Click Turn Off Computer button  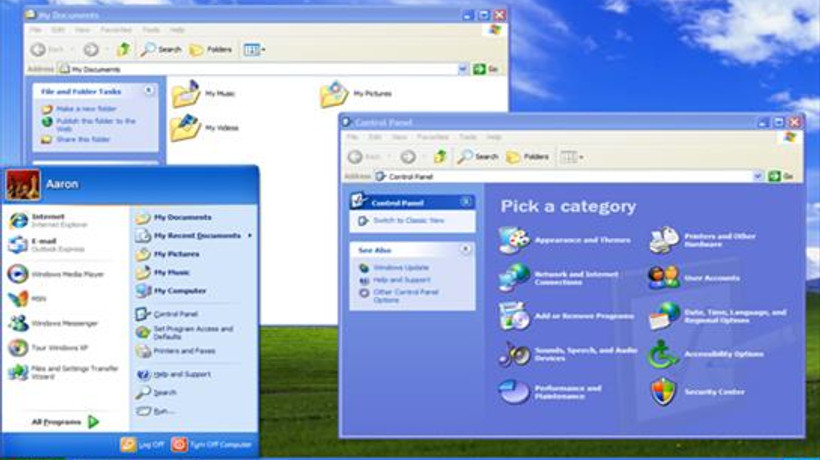coord(212,445)
